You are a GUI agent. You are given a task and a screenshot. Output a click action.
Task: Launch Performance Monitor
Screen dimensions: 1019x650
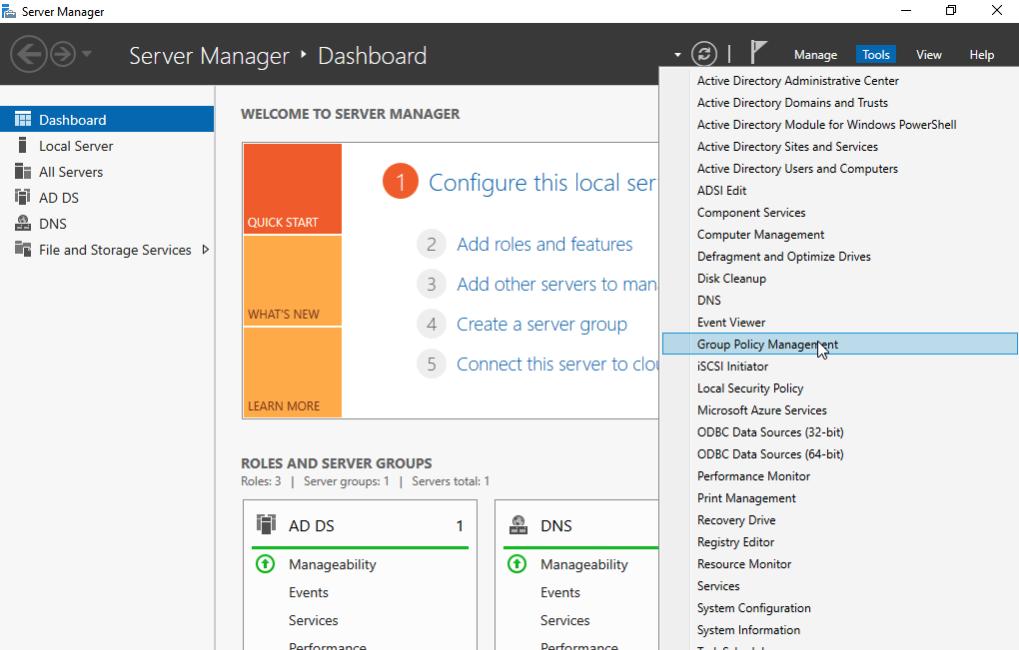[840, 476]
